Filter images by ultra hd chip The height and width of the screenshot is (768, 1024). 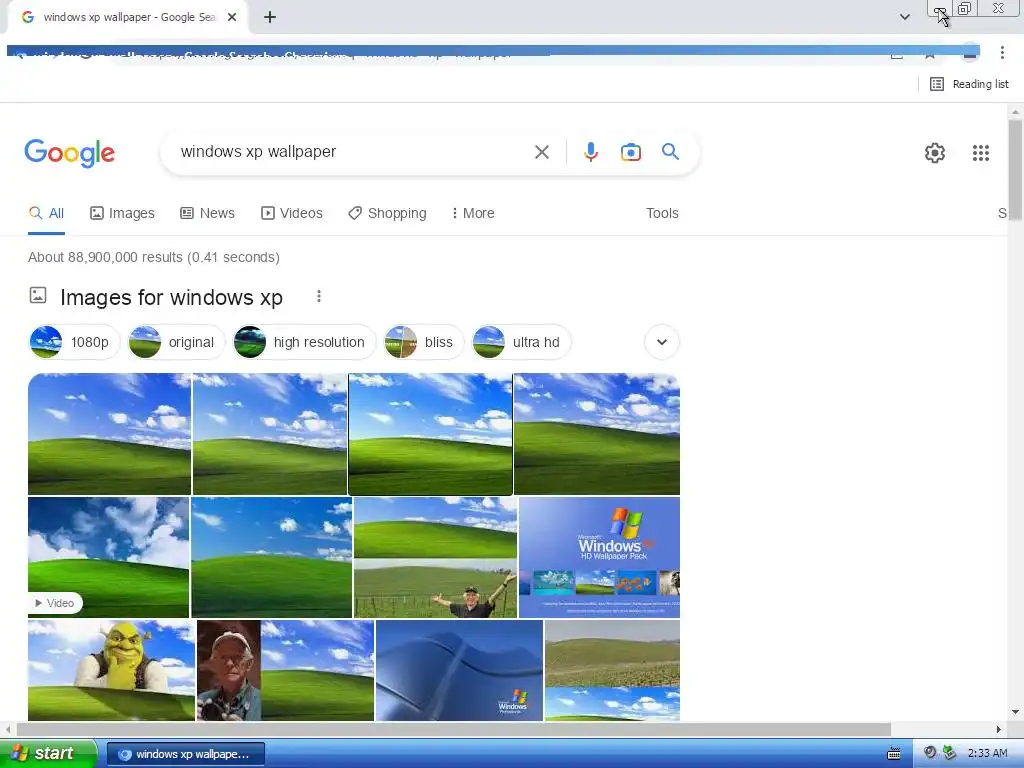(x=521, y=342)
